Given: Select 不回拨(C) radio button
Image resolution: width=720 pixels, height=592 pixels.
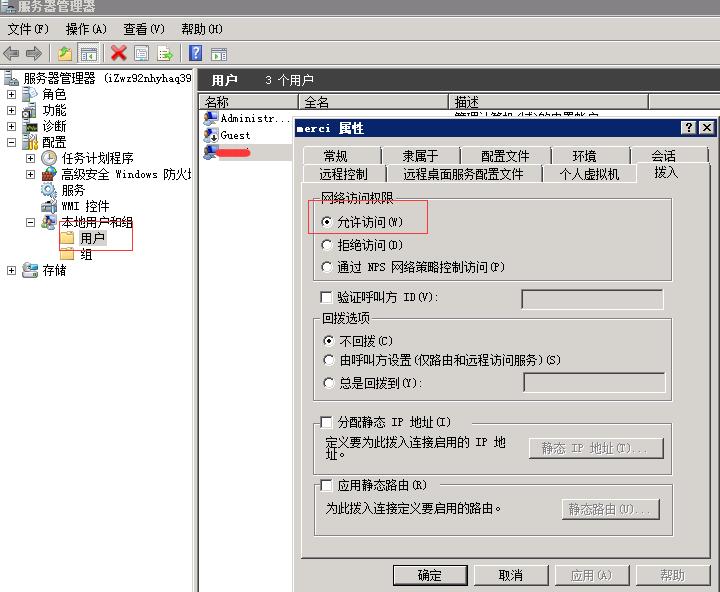Looking at the screenshot, I should pos(328,341).
